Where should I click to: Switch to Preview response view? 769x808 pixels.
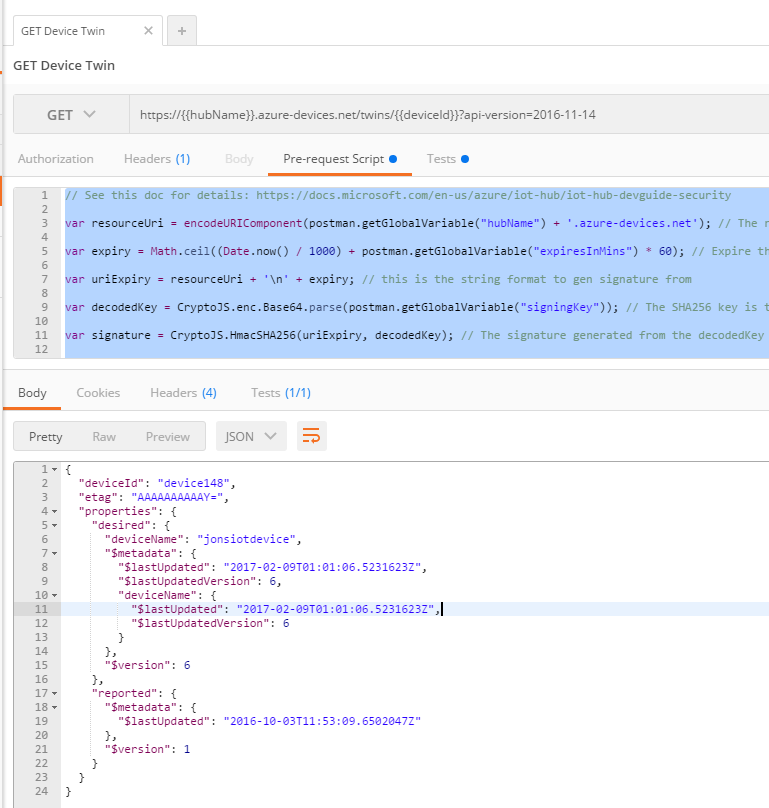(167, 436)
